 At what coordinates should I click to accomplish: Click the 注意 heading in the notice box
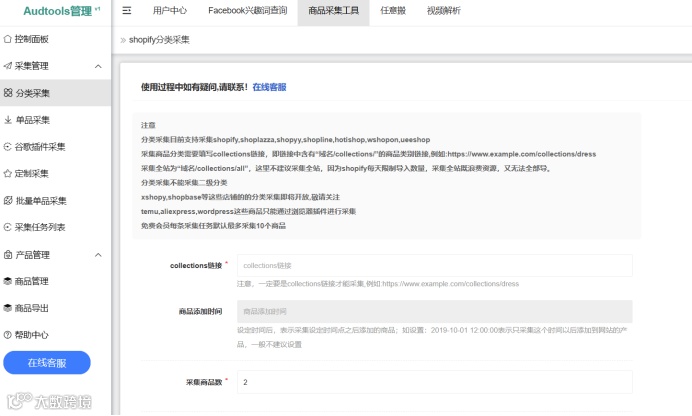pos(148,125)
